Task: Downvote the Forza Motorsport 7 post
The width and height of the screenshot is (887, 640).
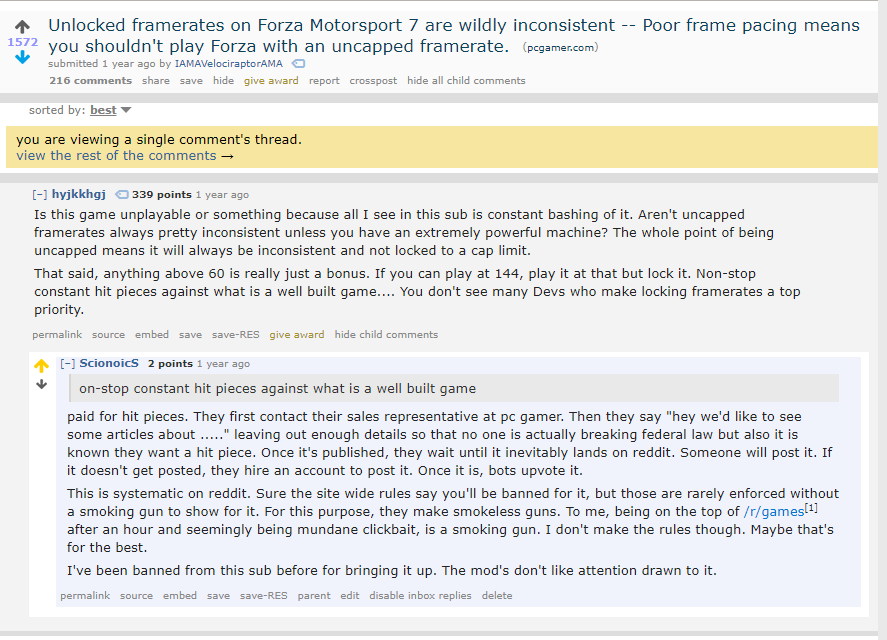Action: (22, 58)
